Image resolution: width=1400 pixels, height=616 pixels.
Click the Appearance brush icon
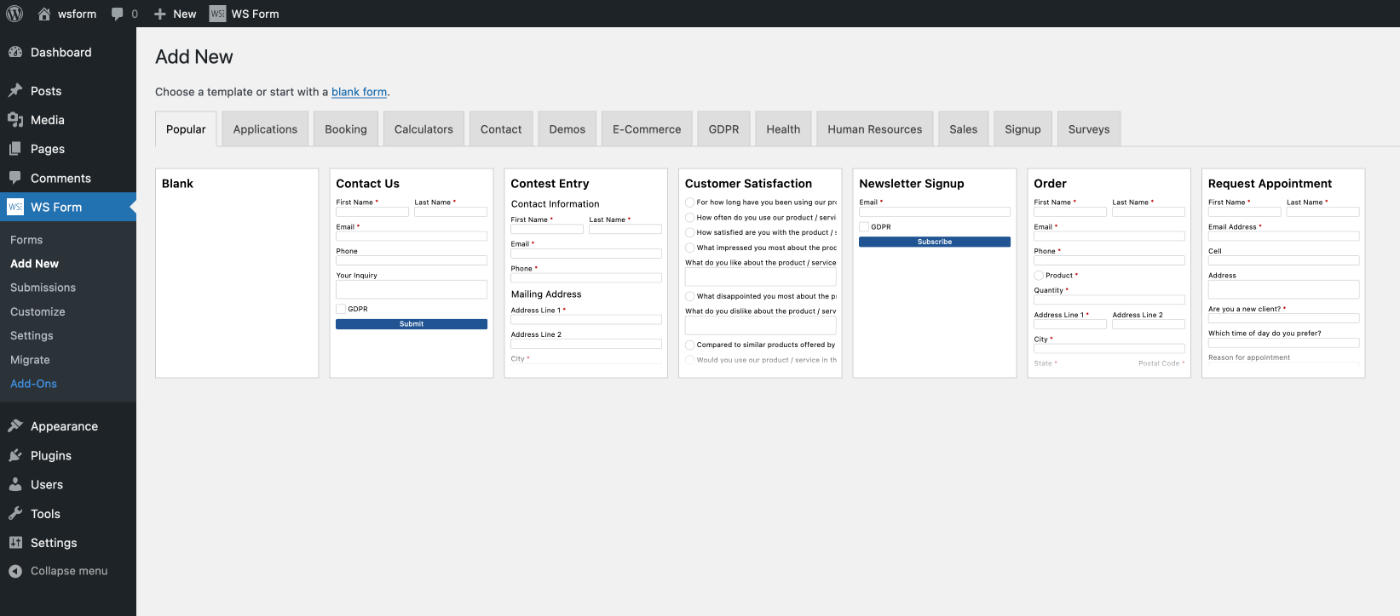pyautogui.click(x=16, y=425)
